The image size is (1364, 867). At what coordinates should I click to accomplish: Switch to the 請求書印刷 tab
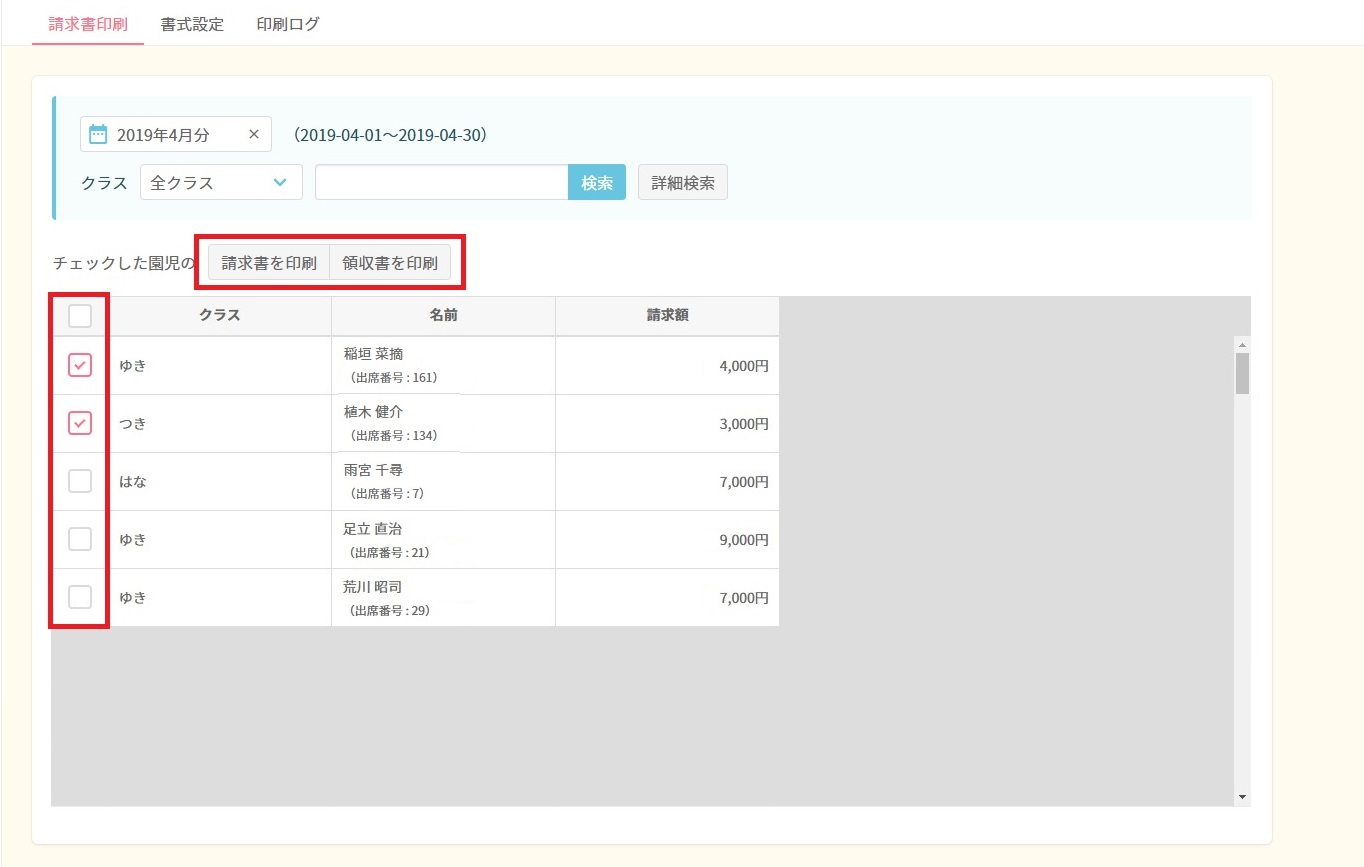click(x=88, y=24)
